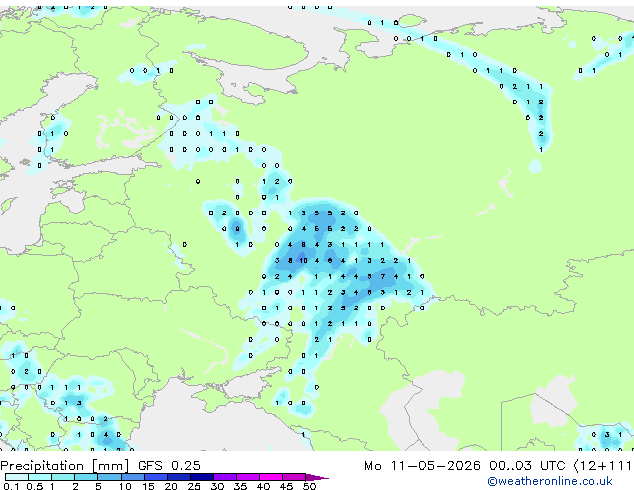
Task: Select the 45–50 mm legend color box
Action: pyautogui.click(x=294, y=477)
